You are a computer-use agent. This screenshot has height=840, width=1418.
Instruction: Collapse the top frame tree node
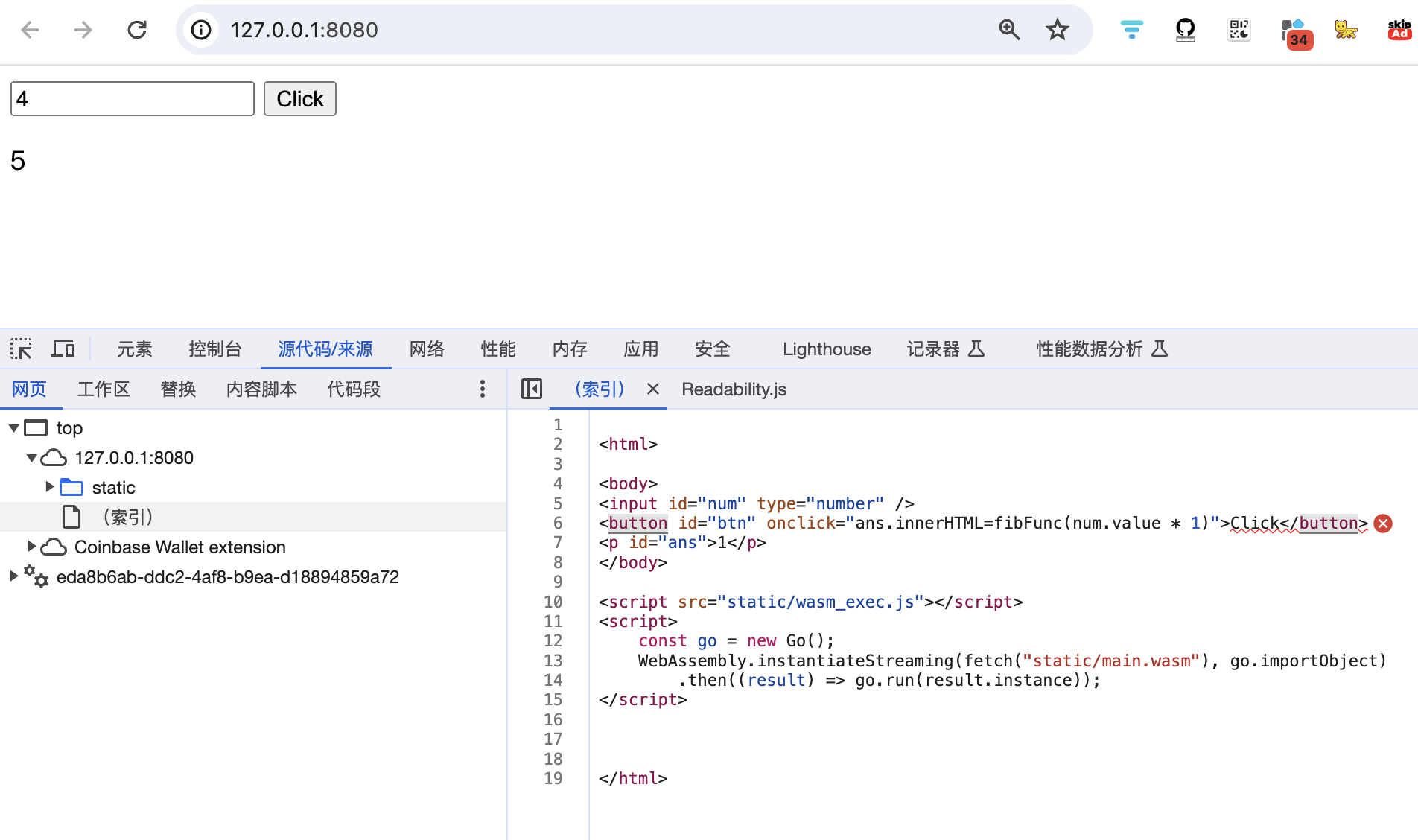pyautogui.click(x=13, y=427)
